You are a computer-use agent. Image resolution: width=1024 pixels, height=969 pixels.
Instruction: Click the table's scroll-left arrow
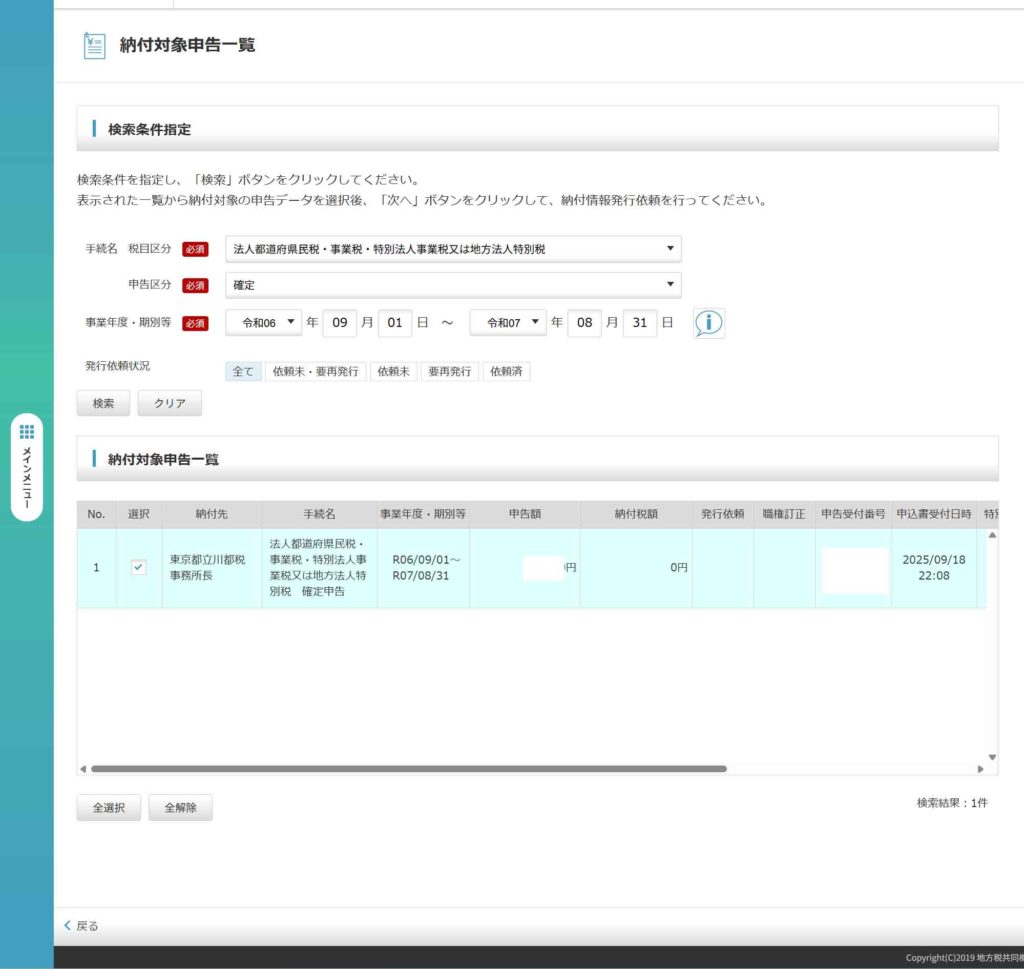(83, 769)
